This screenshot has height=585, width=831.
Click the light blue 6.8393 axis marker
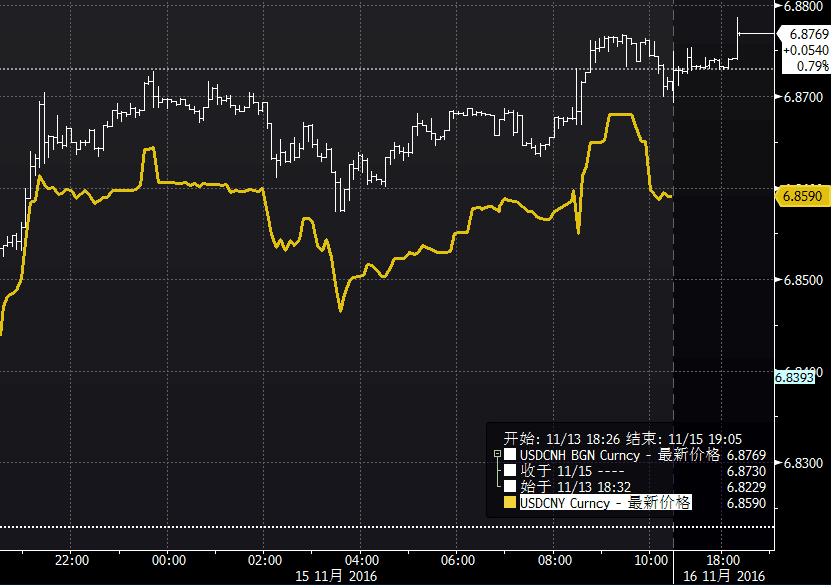796,377
